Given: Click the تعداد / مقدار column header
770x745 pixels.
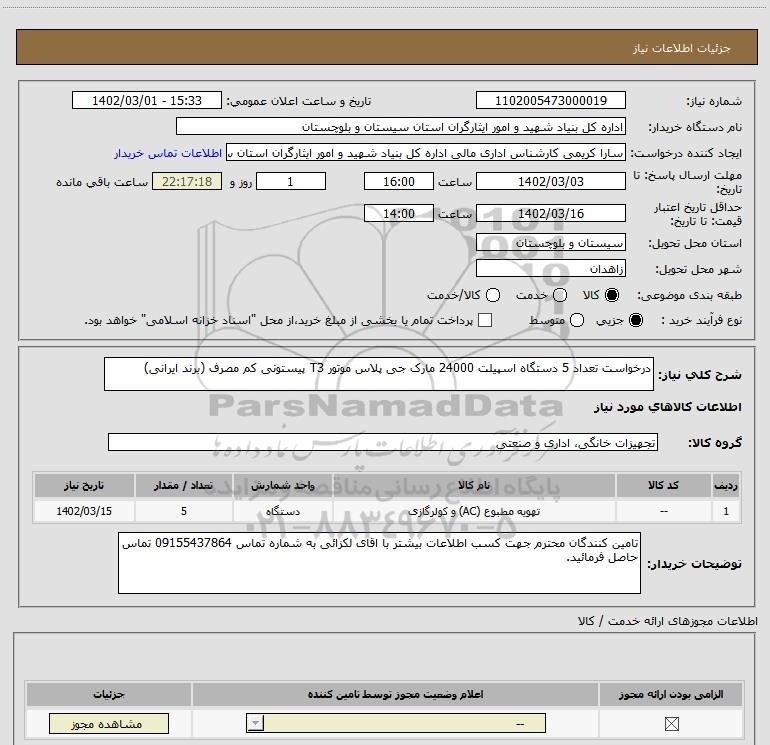Looking at the screenshot, I should pos(184,485).
